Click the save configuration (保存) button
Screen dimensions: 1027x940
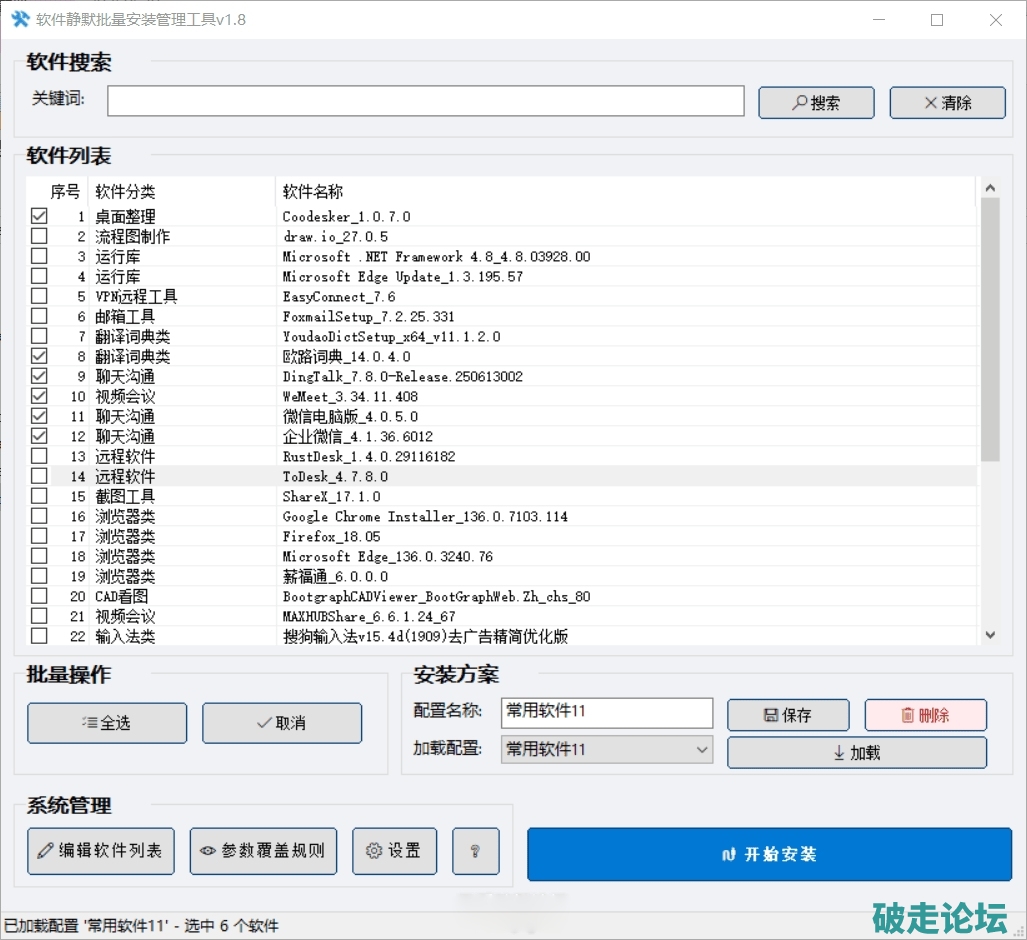788,715
